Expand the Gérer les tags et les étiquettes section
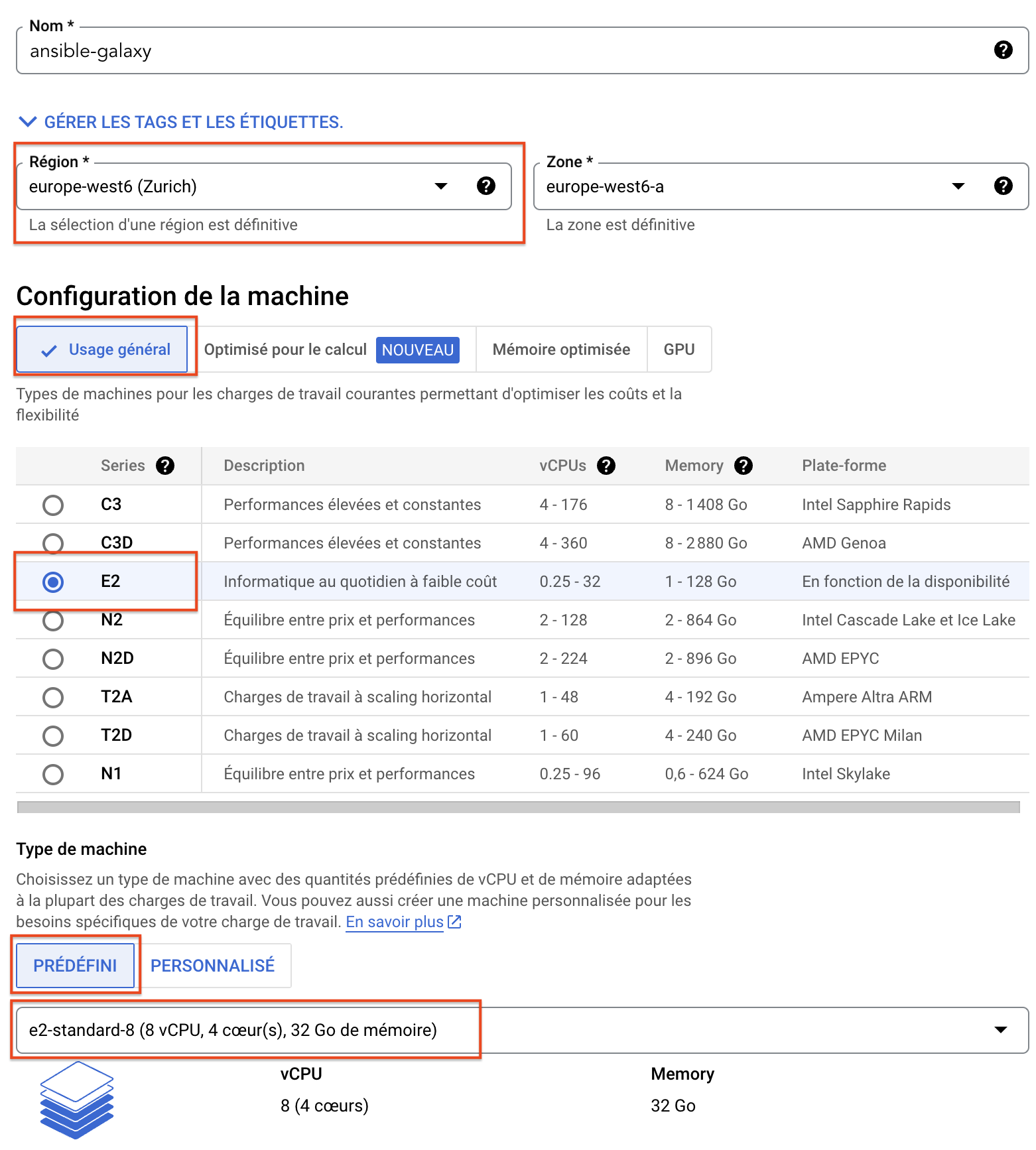The width and height of the screenshot is (1036, 1150). click(180, 122)
